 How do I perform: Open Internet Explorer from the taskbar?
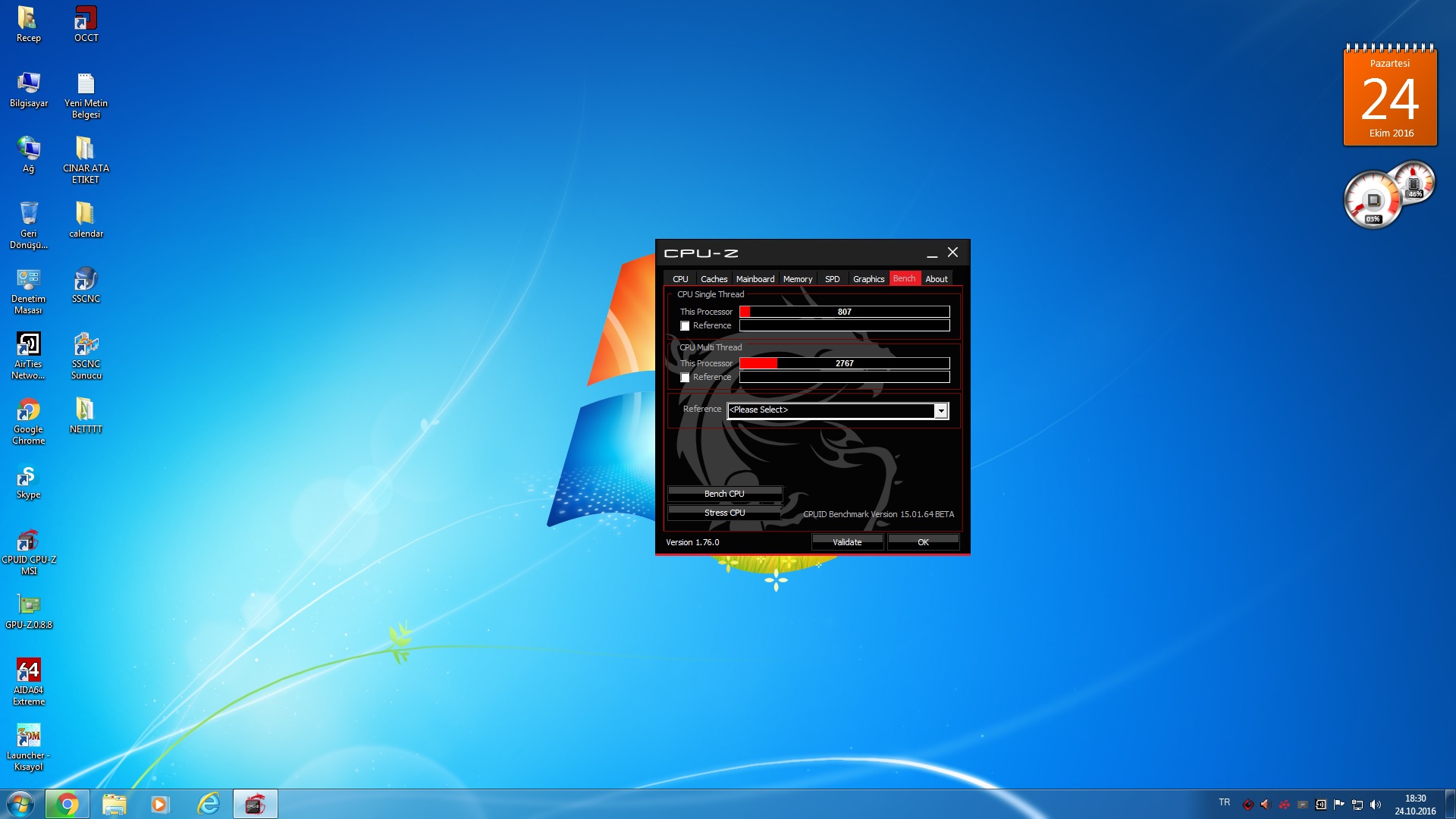(x=208, y=804)
